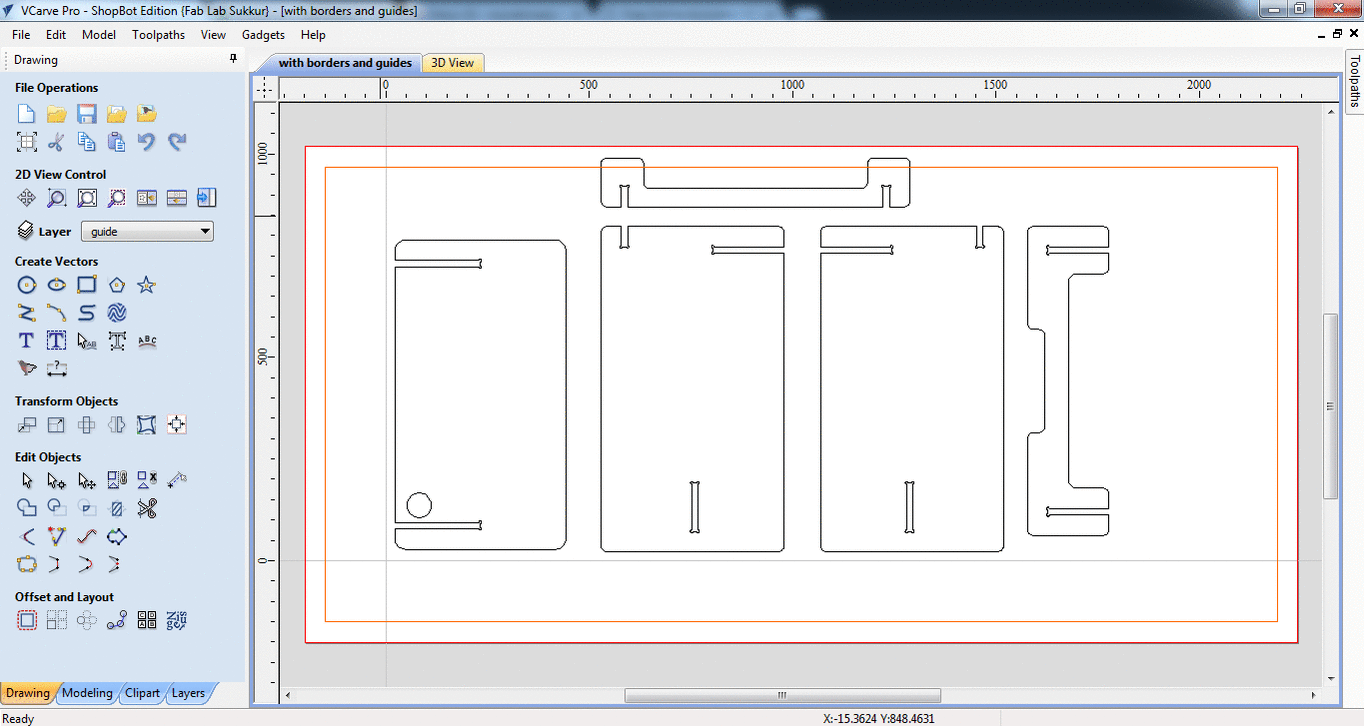The height and width of the screenshot is (727, 1364).
Task: Zoom to selected objects
Action: 117,198
